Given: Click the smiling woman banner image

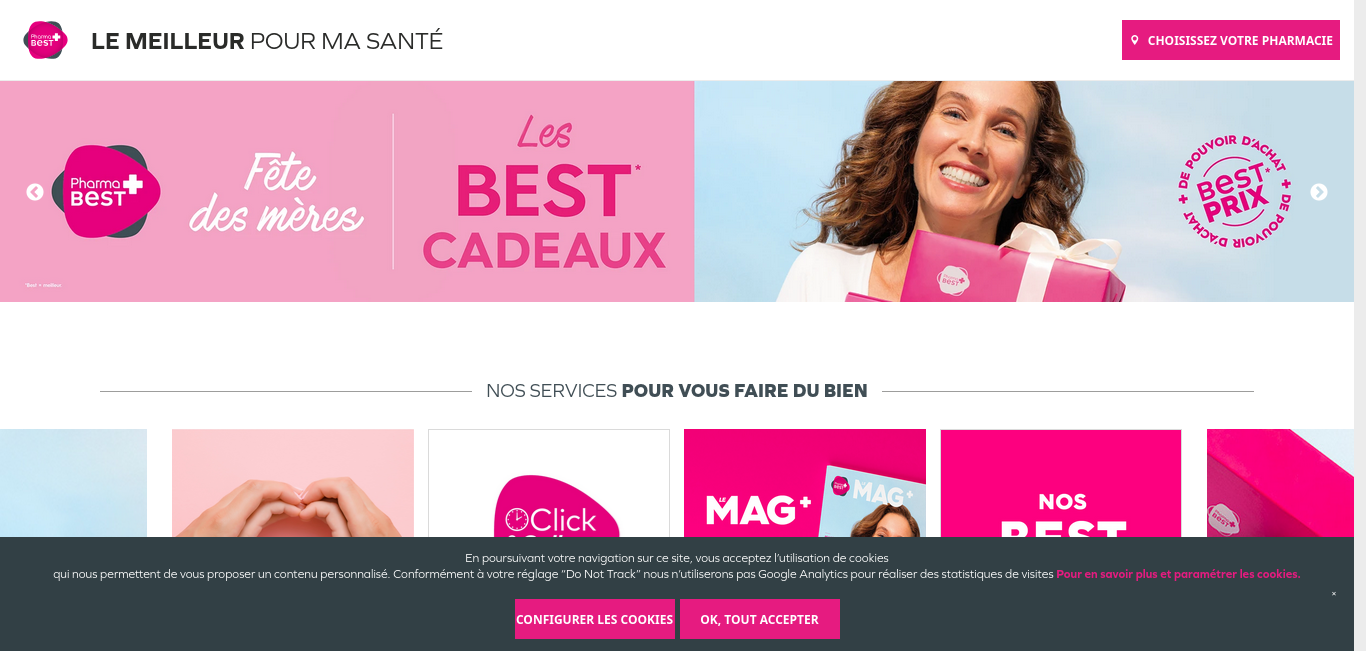Looking at the screenshot, I should 960,191.
